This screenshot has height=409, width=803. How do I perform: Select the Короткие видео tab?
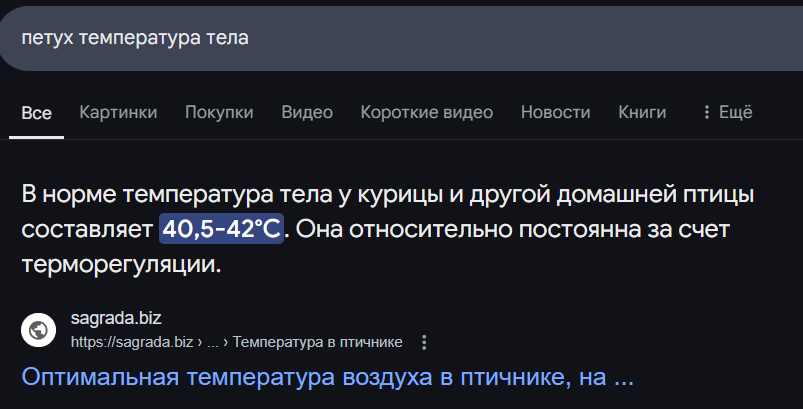point(427,112)
